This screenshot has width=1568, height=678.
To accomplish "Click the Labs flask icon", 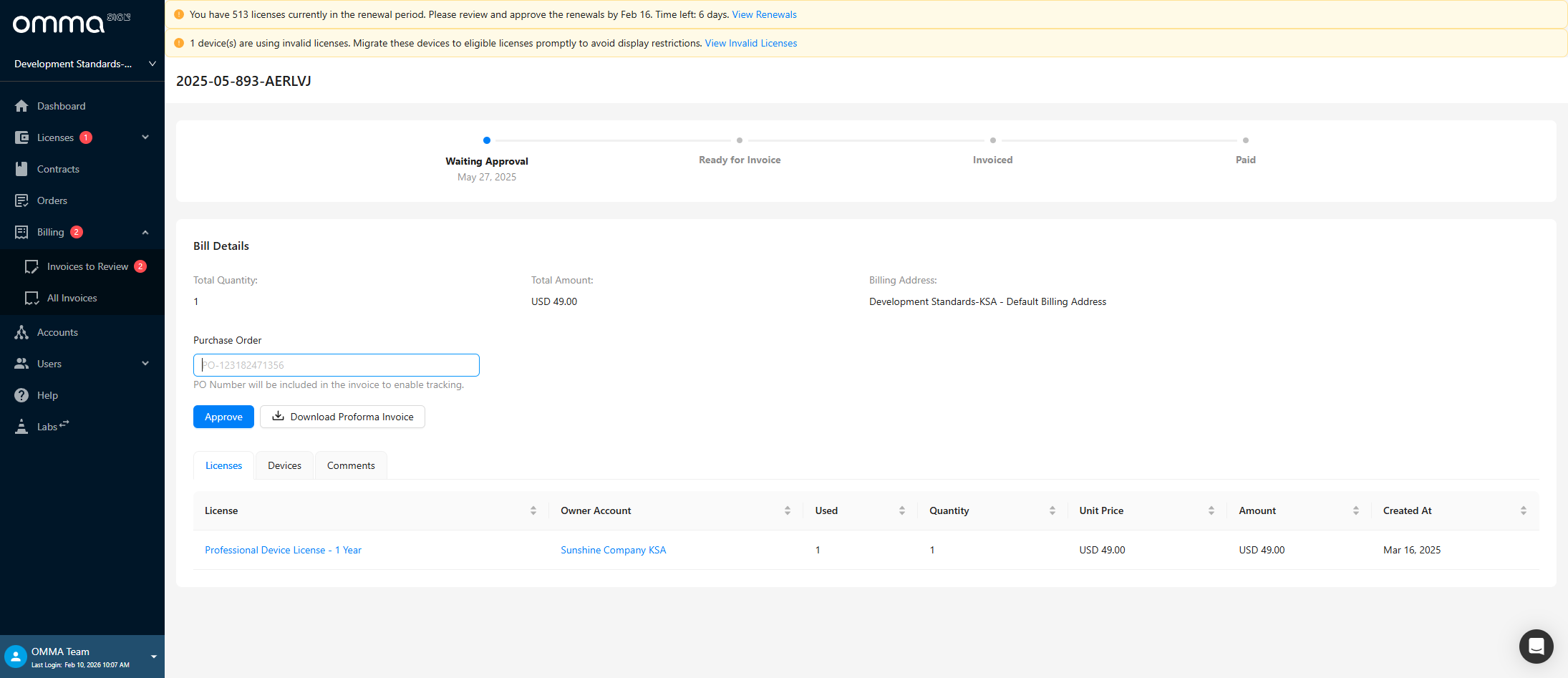I will 21,427.
